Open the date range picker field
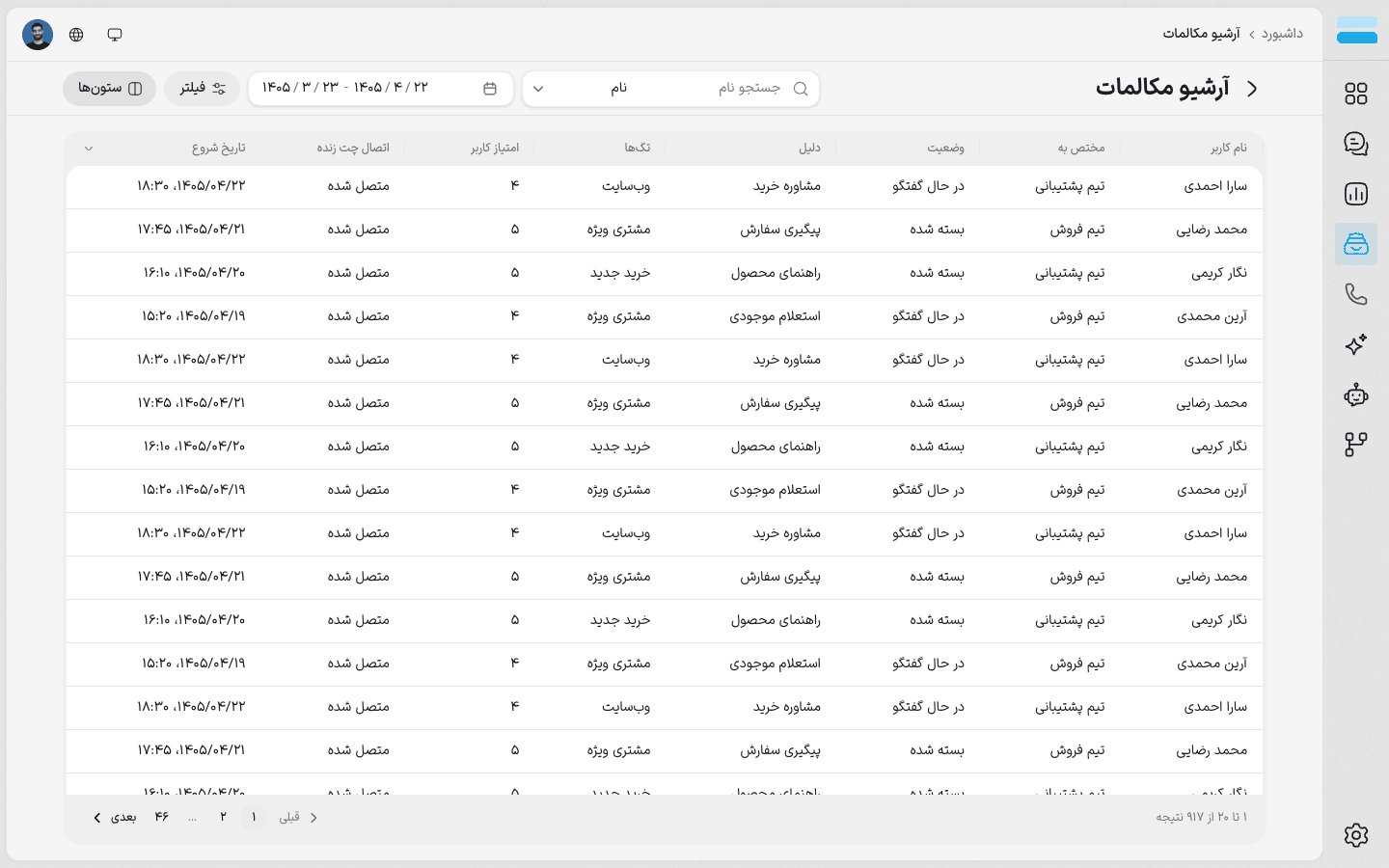This screenshot has height=868, width=1389. pos(380,88)
